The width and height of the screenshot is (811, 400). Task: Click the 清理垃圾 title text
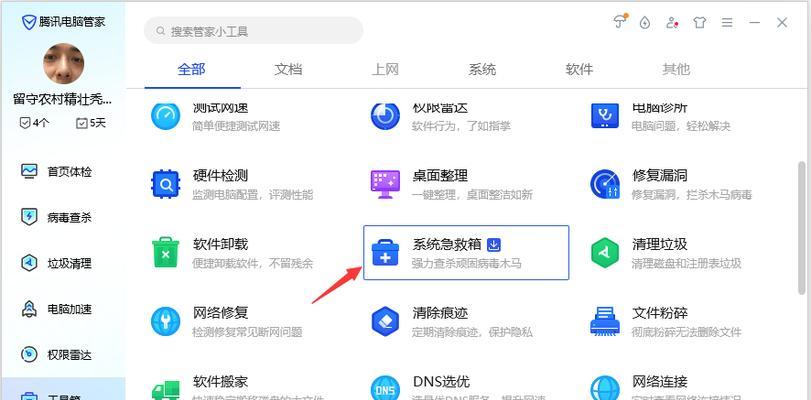(x=659, y=244)
